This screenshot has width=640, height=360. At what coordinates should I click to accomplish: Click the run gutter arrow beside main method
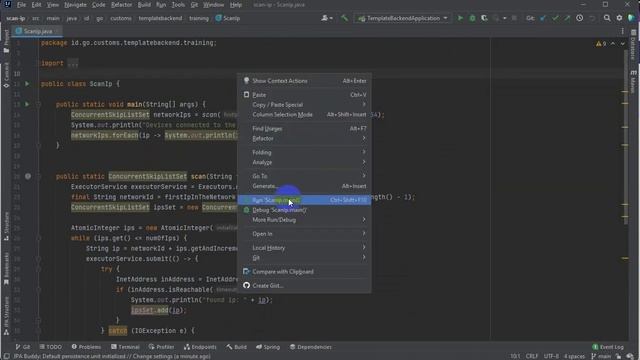click(27, 104)
